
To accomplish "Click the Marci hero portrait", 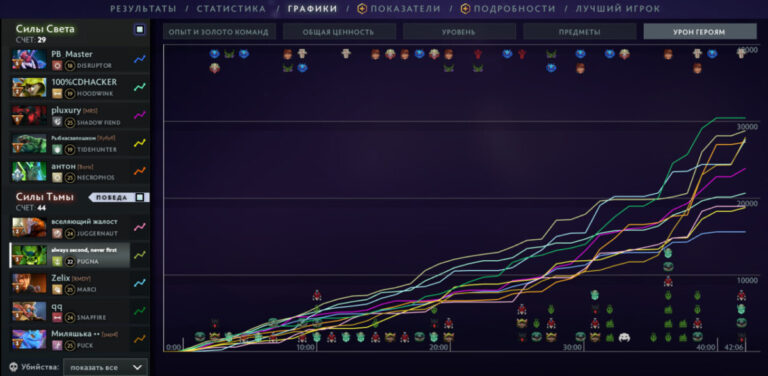I will [29, 283].
